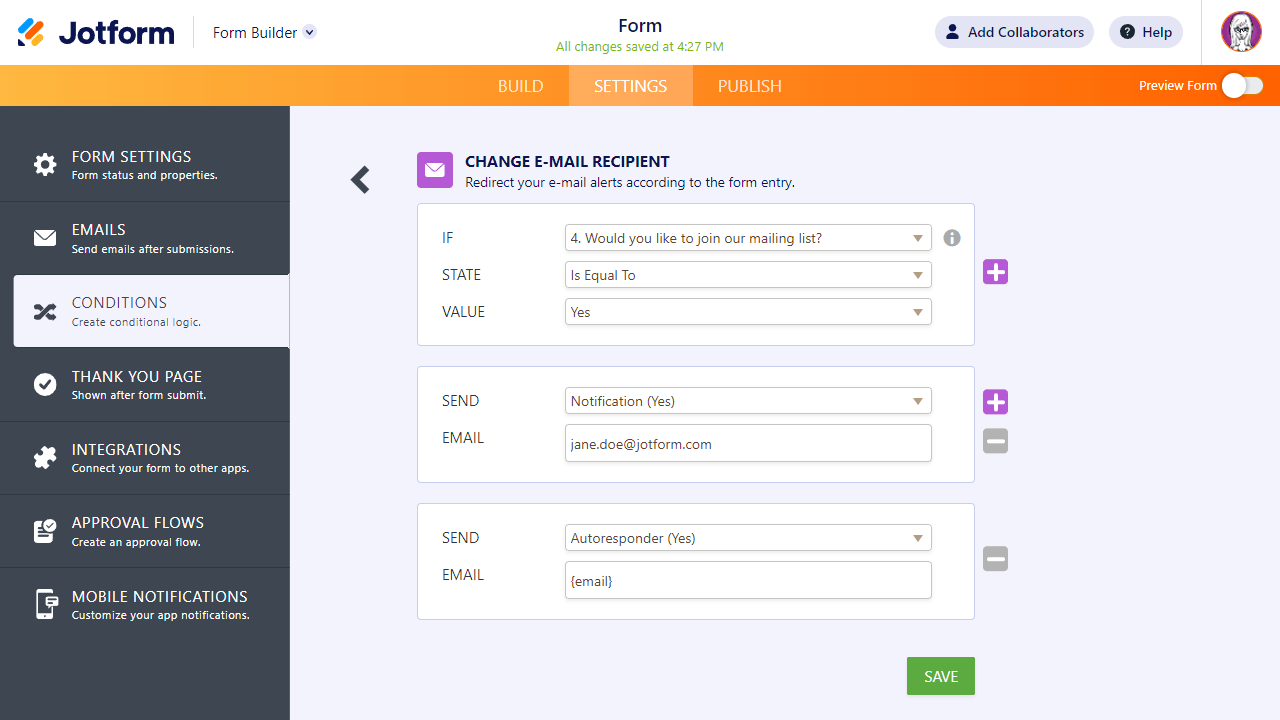Remove the Autoresponder (Yes) send action

tap(995, 559)
